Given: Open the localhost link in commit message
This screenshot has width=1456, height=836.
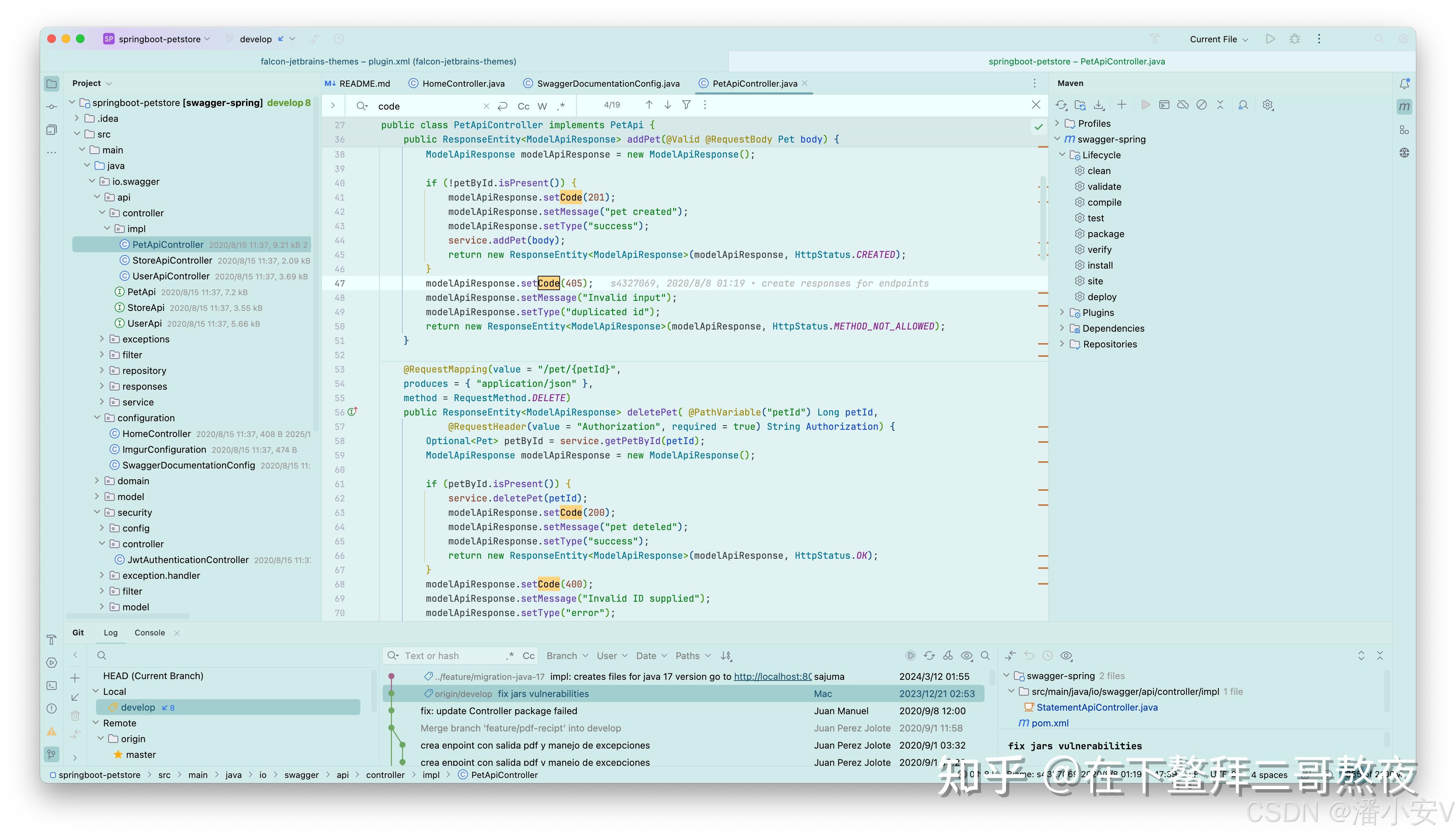Looking at the screenshot, I should 772,676.
